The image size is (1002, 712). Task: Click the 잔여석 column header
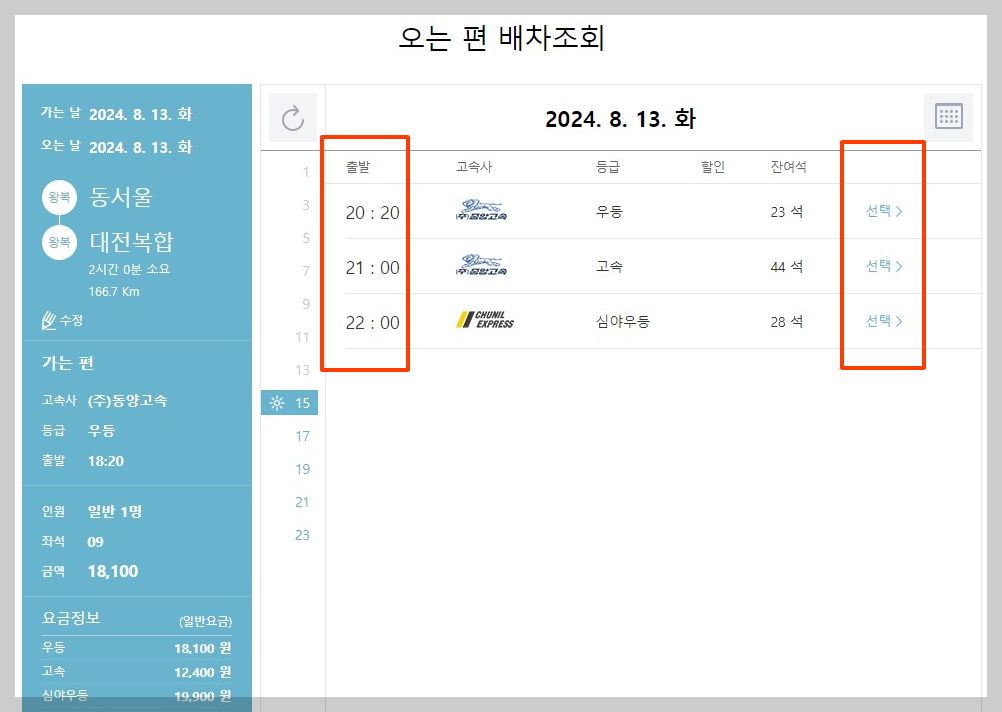click(x=789, y=167)
